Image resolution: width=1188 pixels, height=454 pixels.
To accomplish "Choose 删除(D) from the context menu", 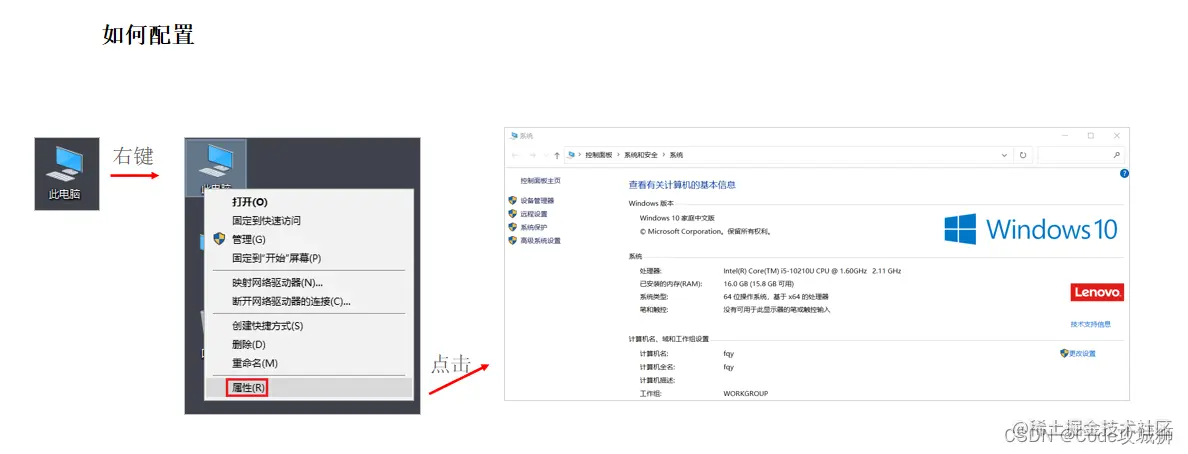I will click(249, 344).
